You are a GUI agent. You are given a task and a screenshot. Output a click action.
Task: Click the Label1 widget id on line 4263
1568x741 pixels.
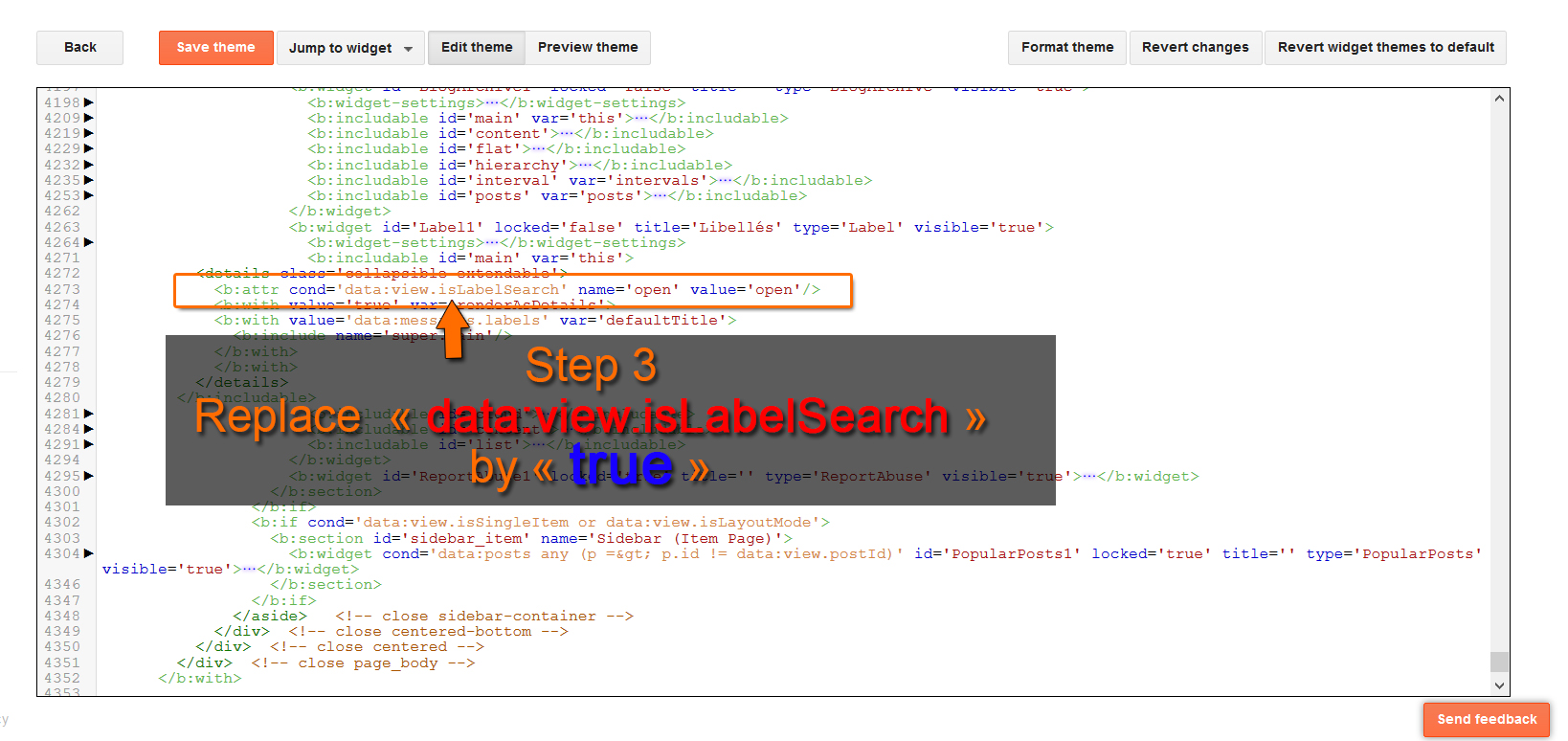(433, 227)
